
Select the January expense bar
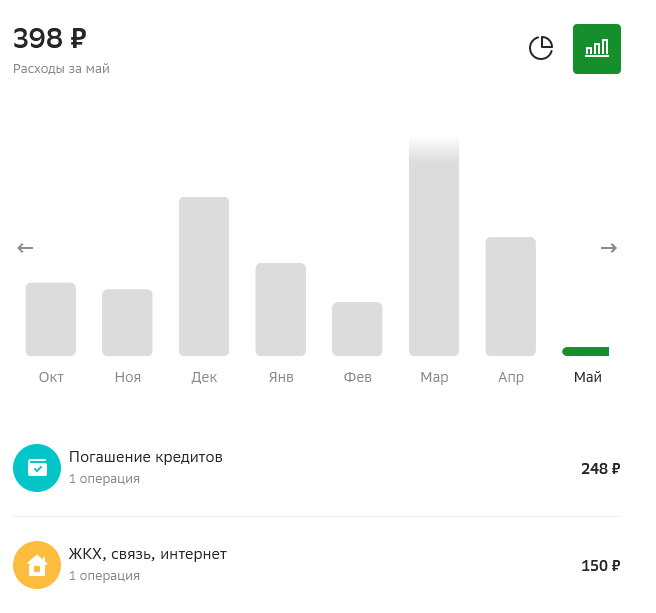[x=280, y=309]
